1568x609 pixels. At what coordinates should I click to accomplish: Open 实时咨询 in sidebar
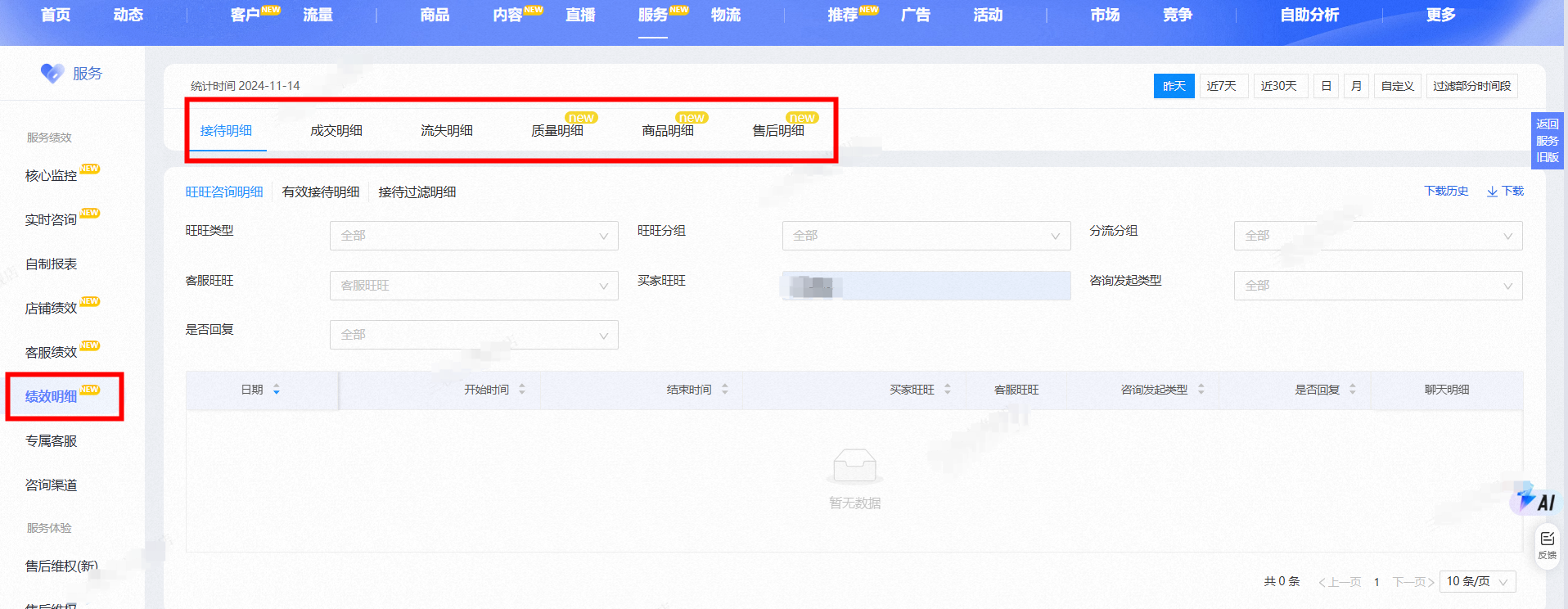click(51, 219)
